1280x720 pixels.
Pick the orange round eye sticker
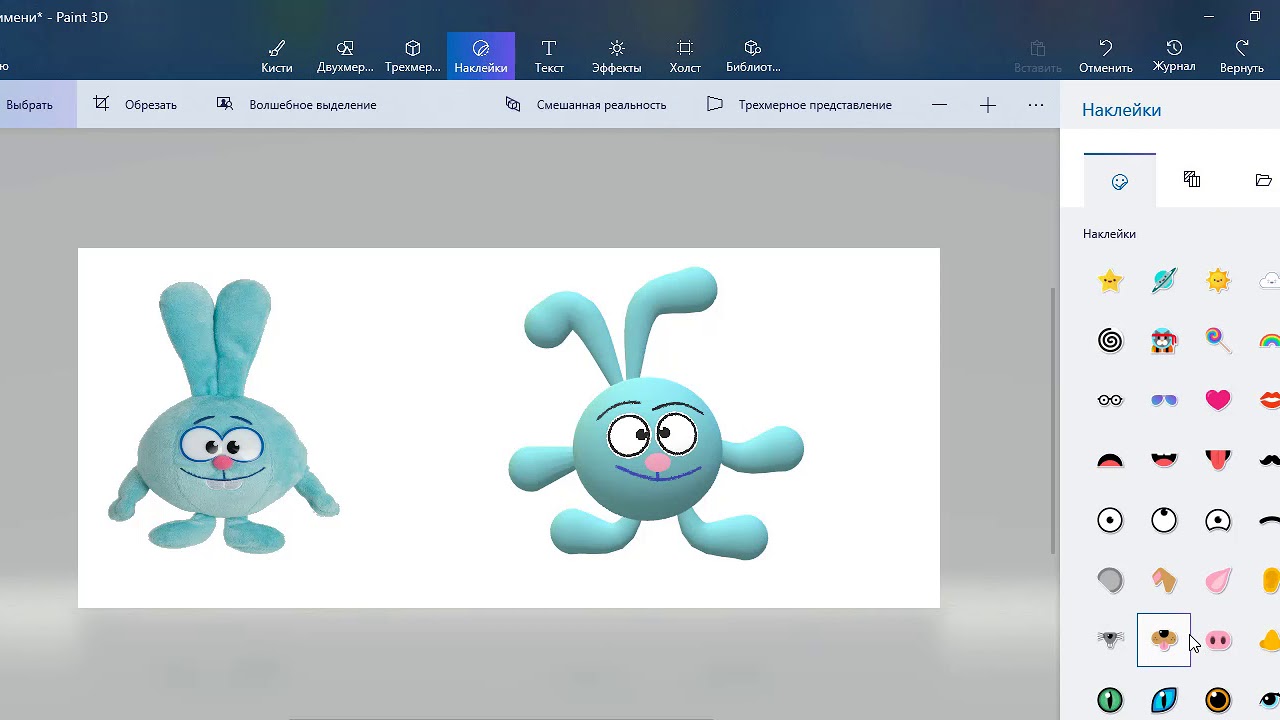coord(1218,700)
